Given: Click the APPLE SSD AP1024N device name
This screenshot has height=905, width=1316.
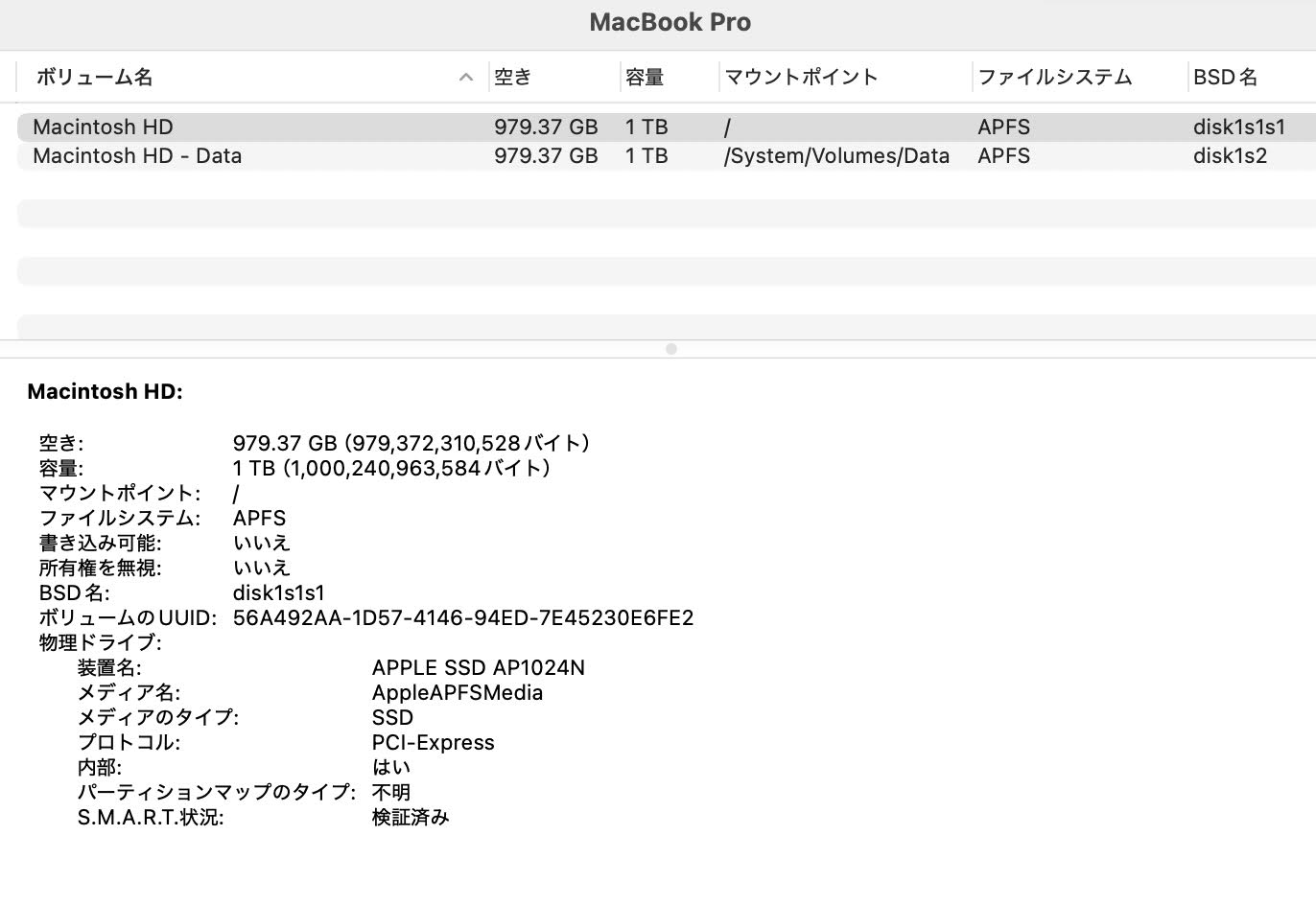Looking at the screenshot, I should pyautogui.click(x=478, y=668).
